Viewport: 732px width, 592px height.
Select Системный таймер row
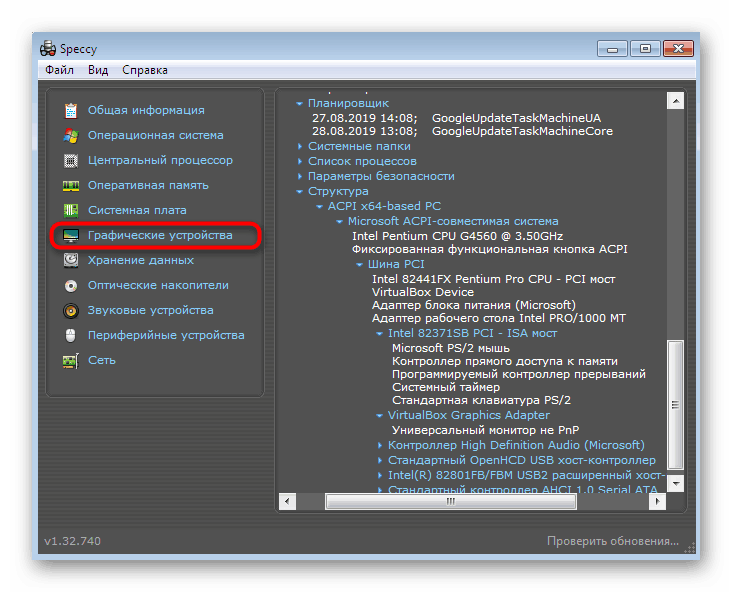pos(446,388)
